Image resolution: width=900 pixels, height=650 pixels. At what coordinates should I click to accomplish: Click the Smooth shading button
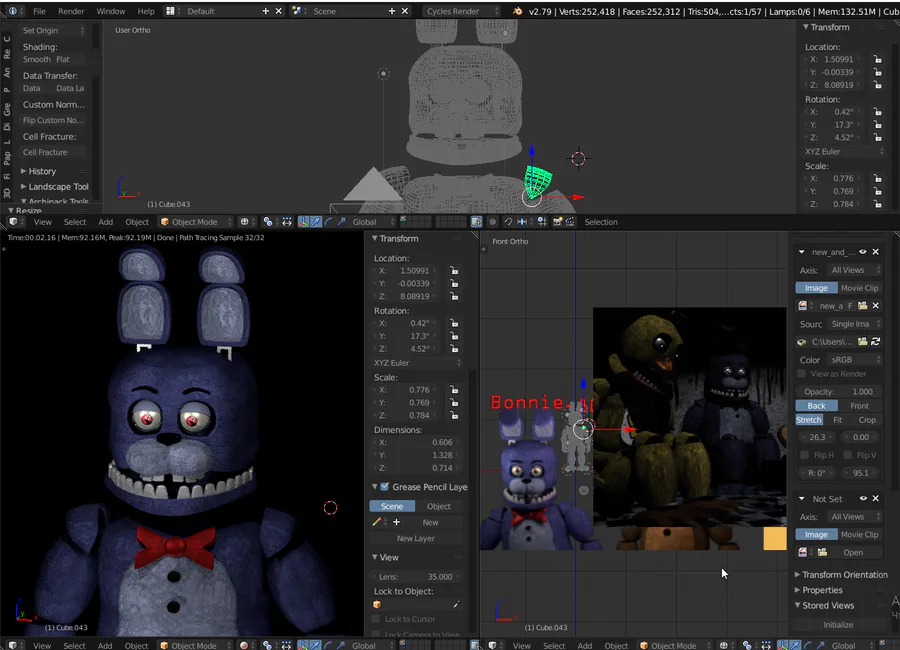coord(37,59)
